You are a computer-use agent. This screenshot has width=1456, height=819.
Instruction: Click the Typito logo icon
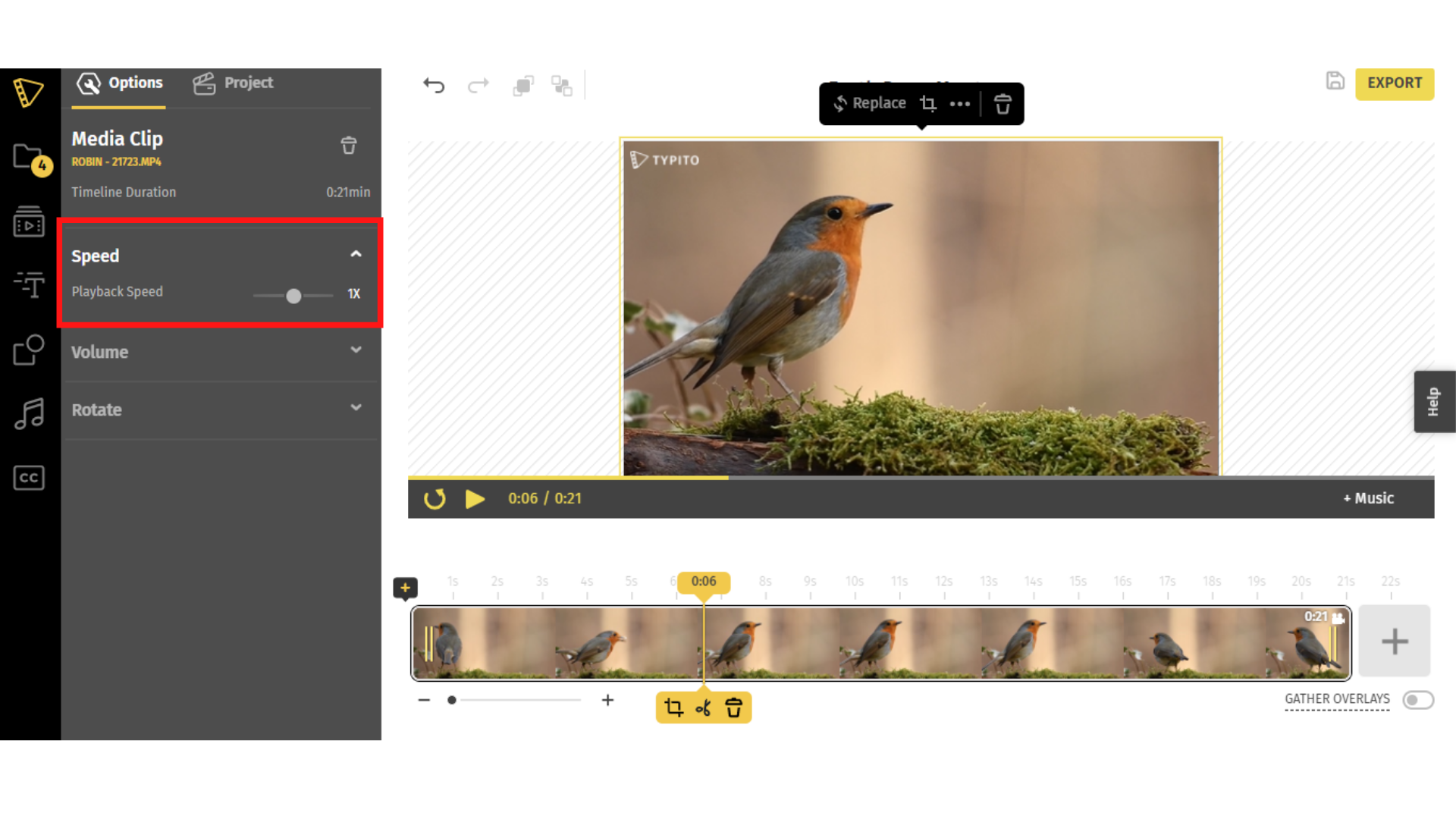(x=29, y=93)
